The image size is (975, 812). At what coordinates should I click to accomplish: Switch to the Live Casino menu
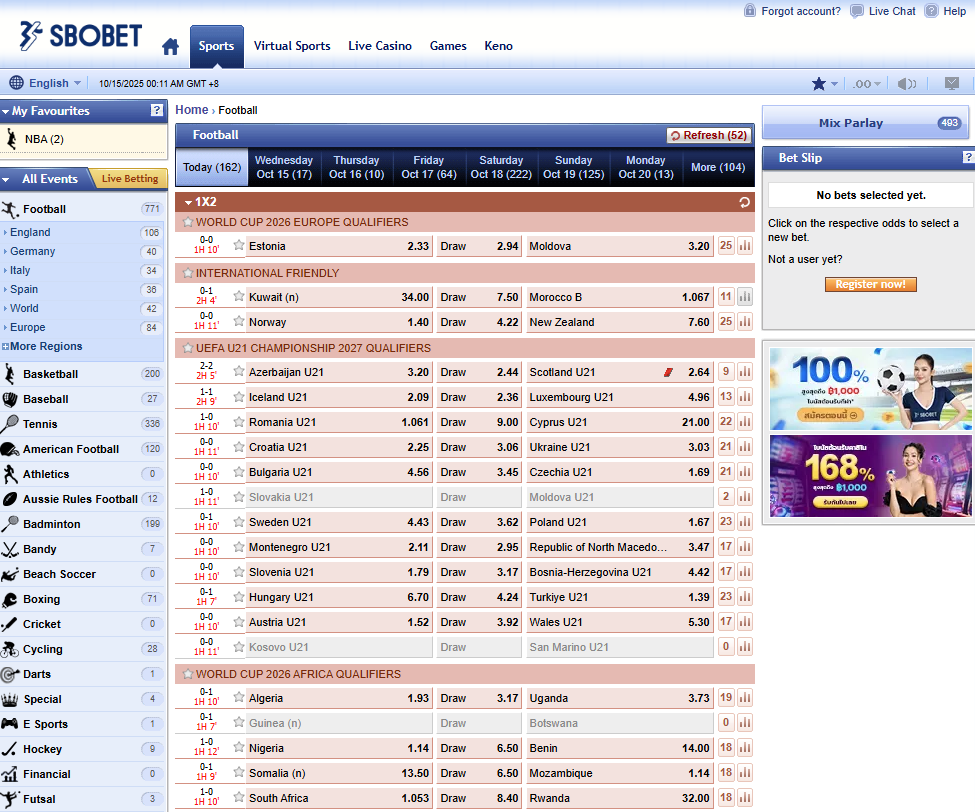click(379, 46)
